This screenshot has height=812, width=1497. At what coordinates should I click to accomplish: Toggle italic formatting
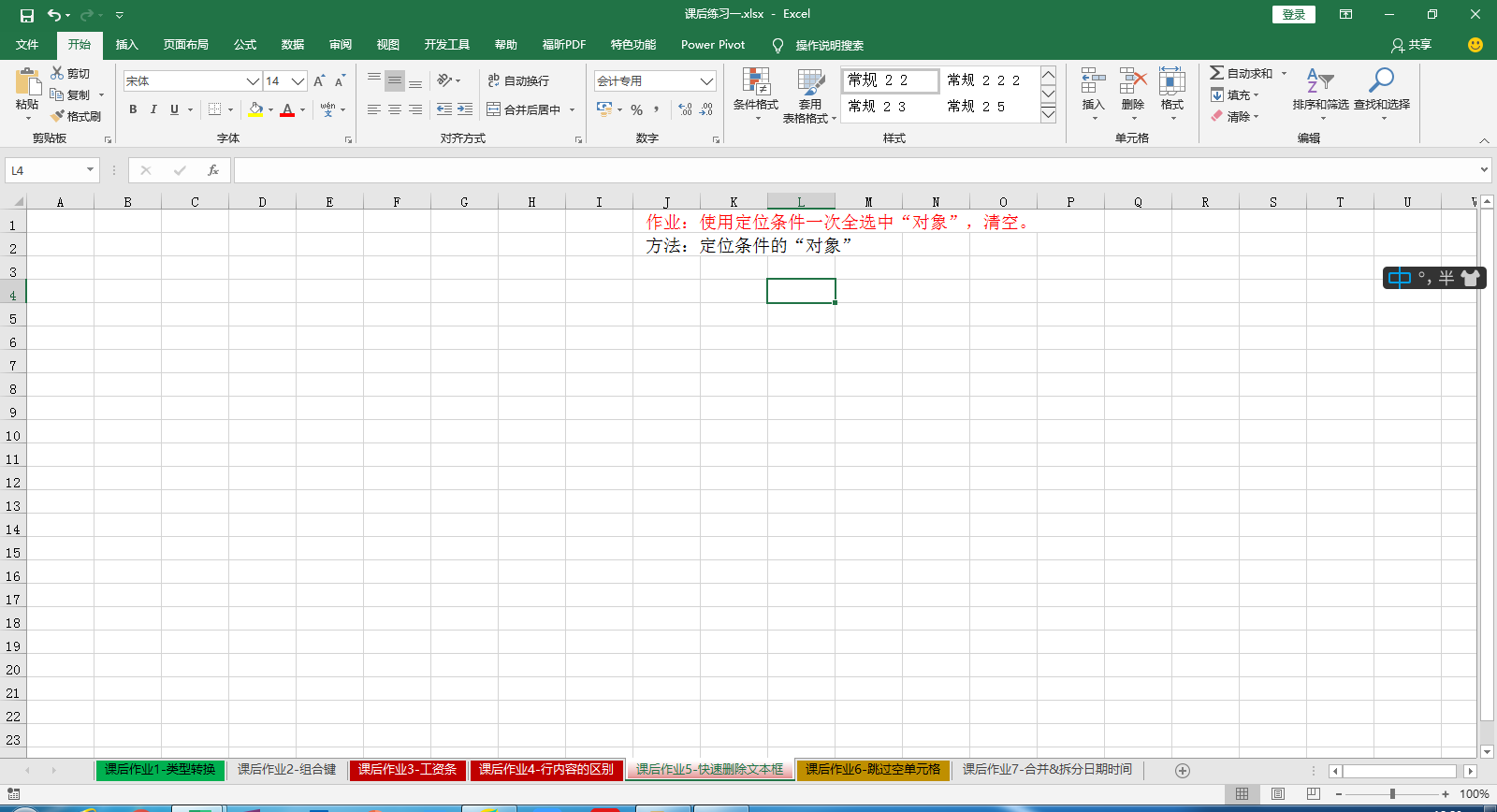153,109
